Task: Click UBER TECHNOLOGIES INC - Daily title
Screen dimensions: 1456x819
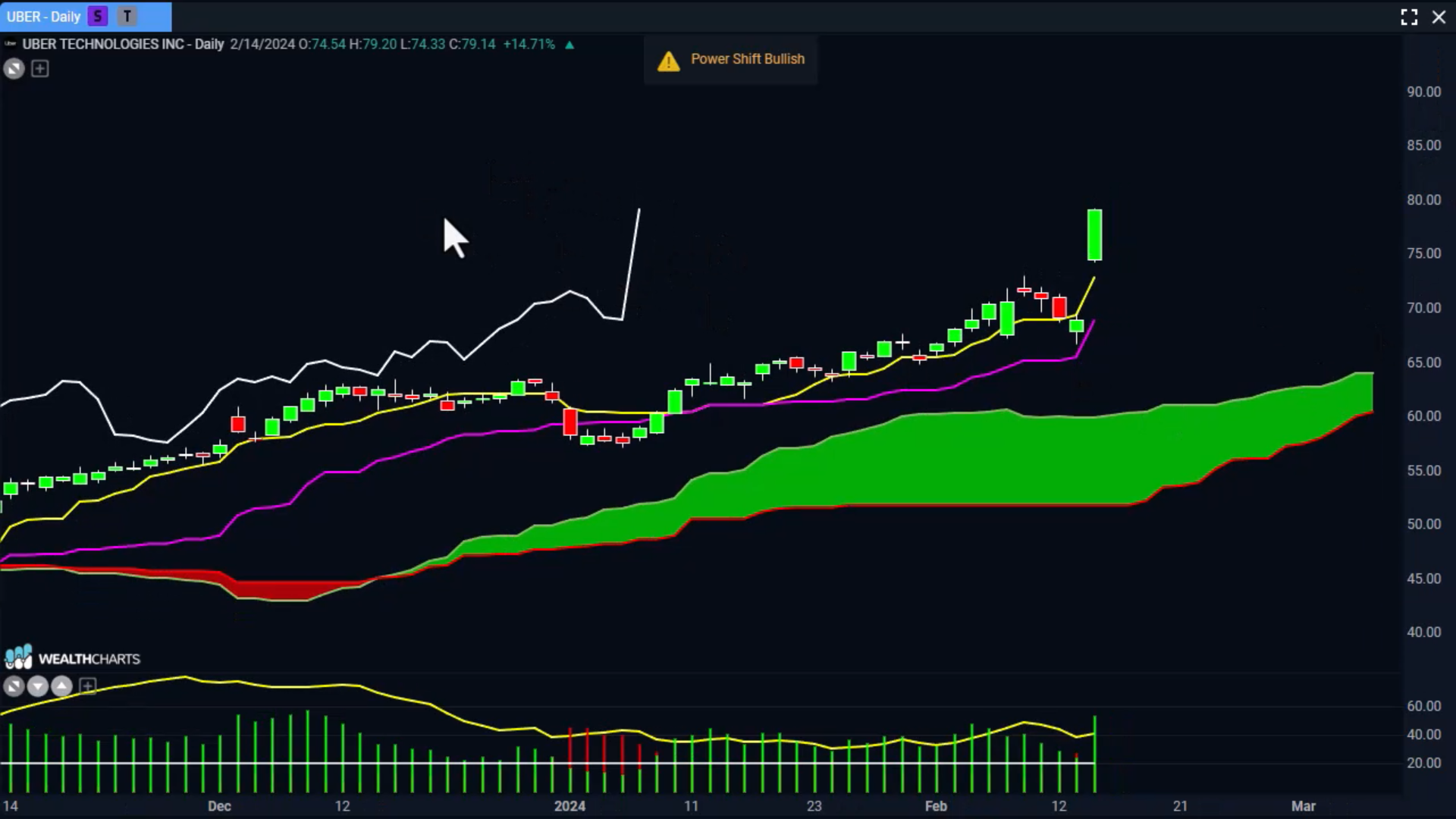Action: coord(123,44)
